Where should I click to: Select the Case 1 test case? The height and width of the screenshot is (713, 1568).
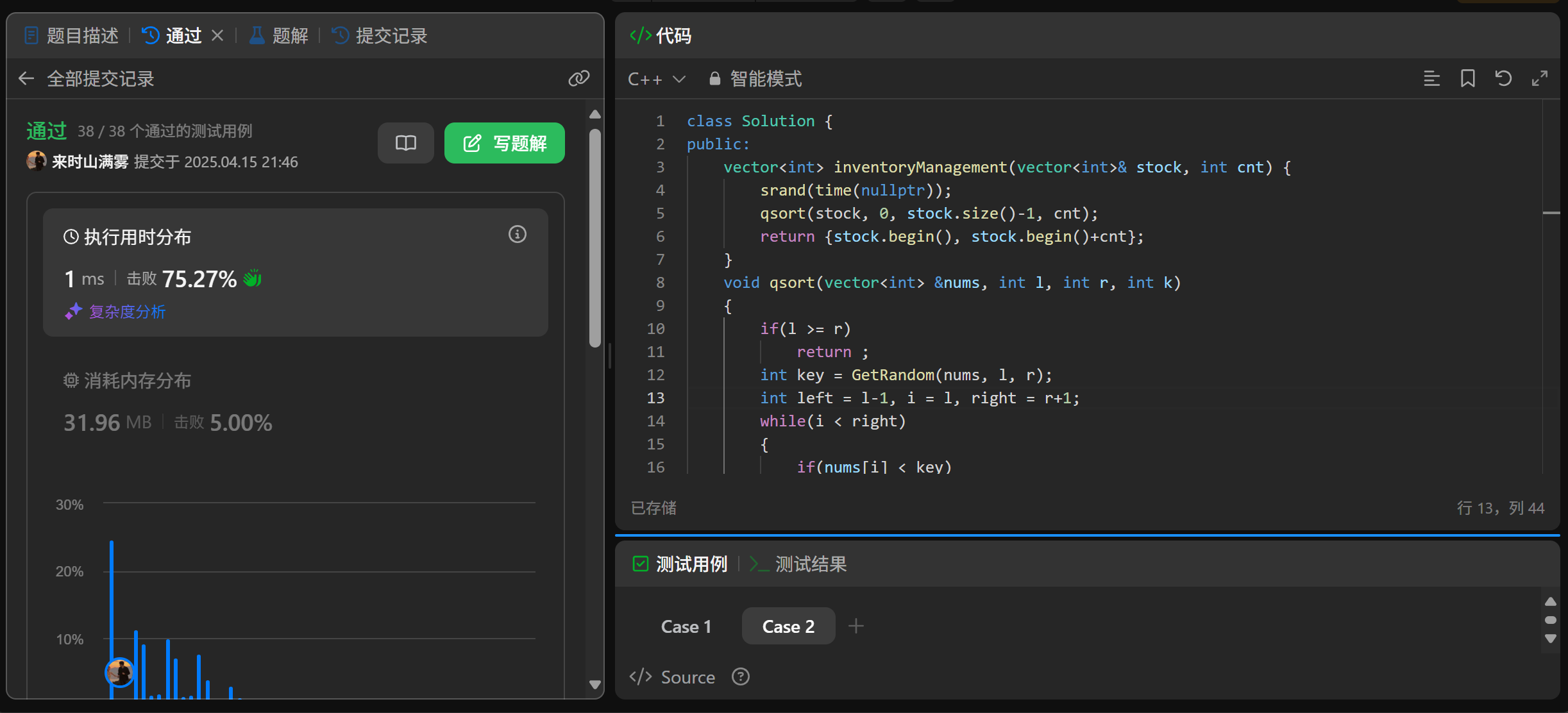[x=686, y=626]
